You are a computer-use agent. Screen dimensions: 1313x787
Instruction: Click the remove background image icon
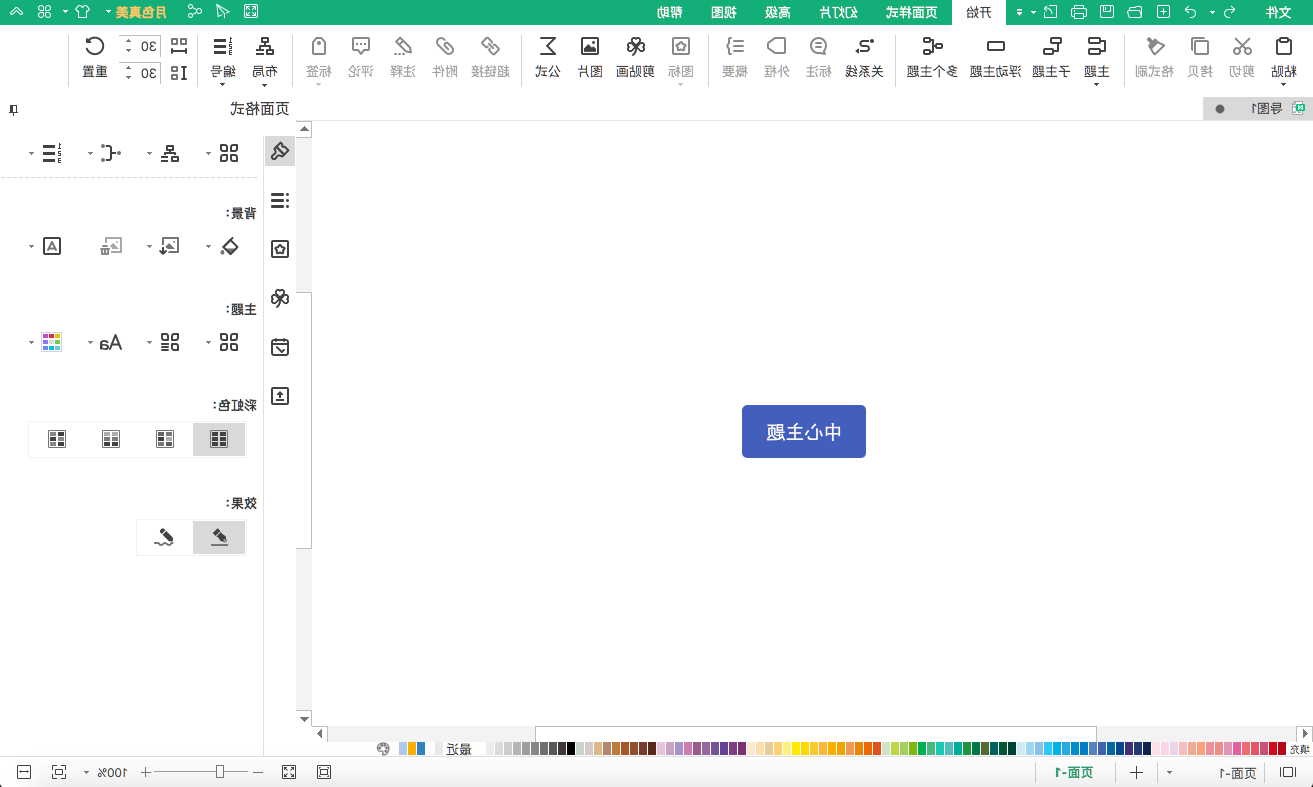[110, 246]
